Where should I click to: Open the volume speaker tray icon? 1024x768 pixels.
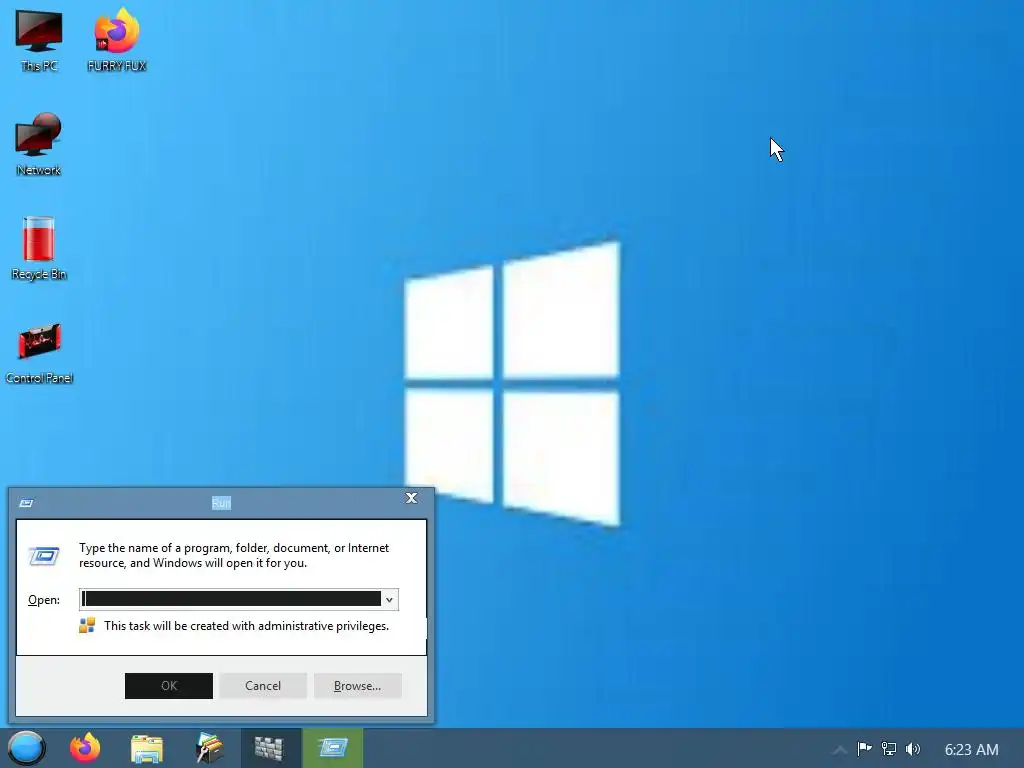(913, 748)
